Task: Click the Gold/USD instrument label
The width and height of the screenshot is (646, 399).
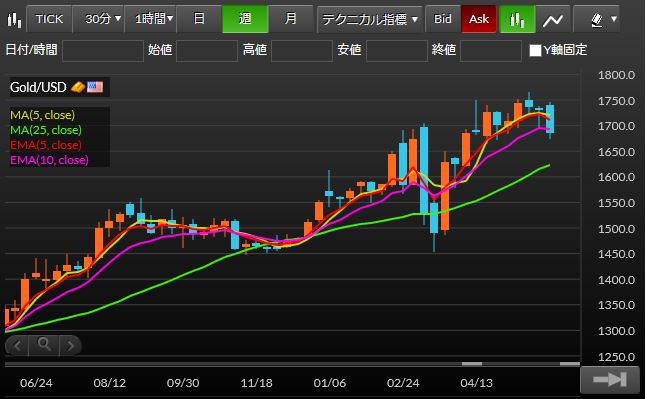Action: click(38, 87)
